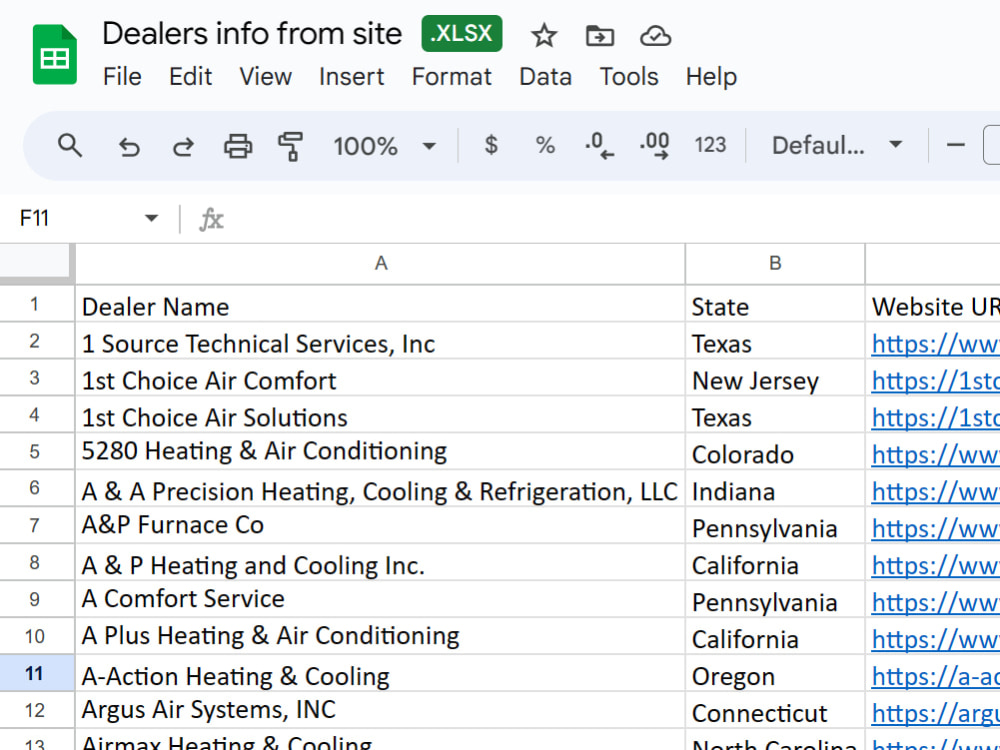Click the document title Dealers info from site
Viewport: 1000px width, 750px height.
click(x=252, y=33)
